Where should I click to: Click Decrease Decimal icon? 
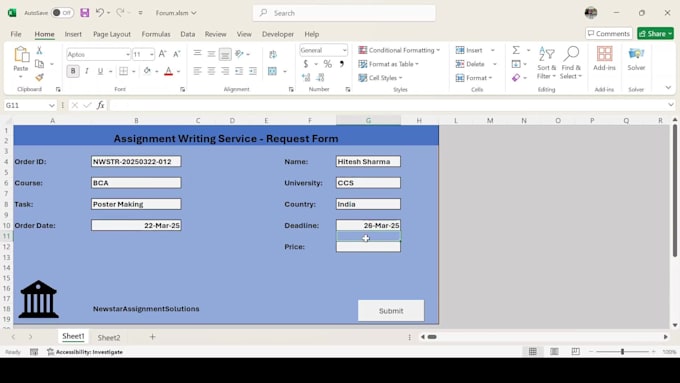(x=320, y=78)
